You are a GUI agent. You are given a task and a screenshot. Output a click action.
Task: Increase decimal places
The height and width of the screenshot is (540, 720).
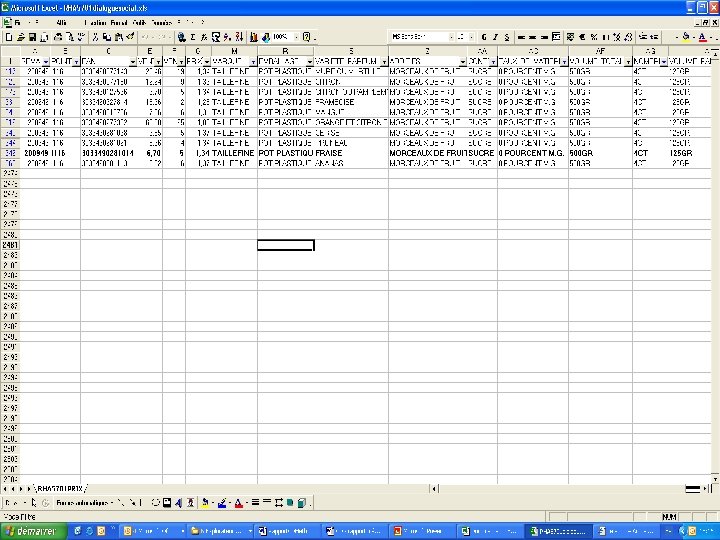617,37
